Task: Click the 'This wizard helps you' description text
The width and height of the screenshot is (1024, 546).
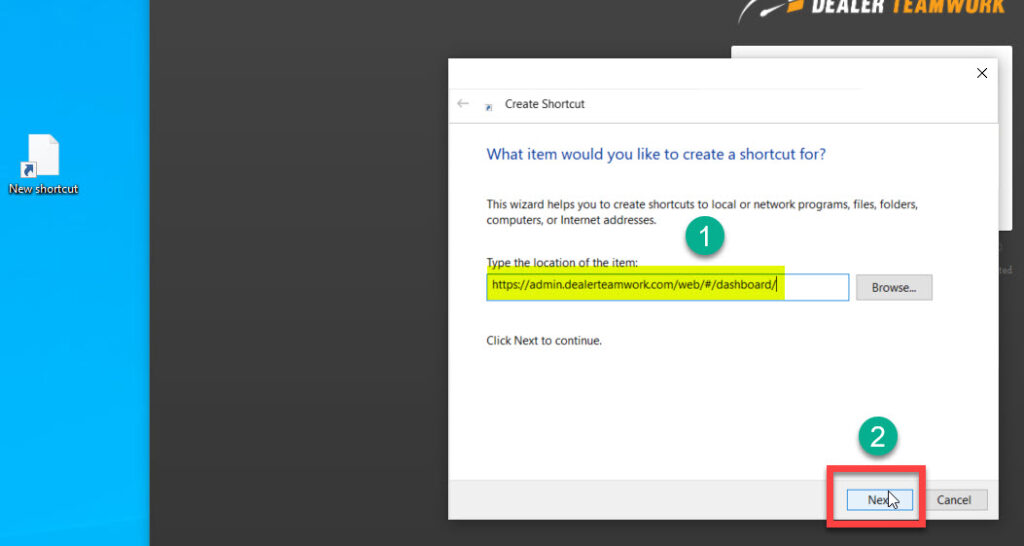Action: tap(702, 212)
